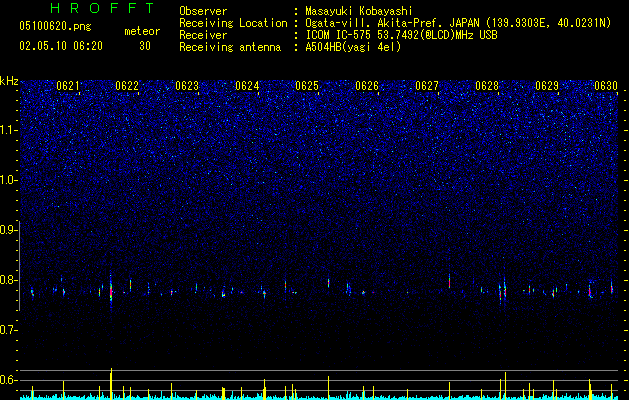629x400 pixels.
Task: Click the tallest yellow level spike before 0622
Action: tap(111, 382)
